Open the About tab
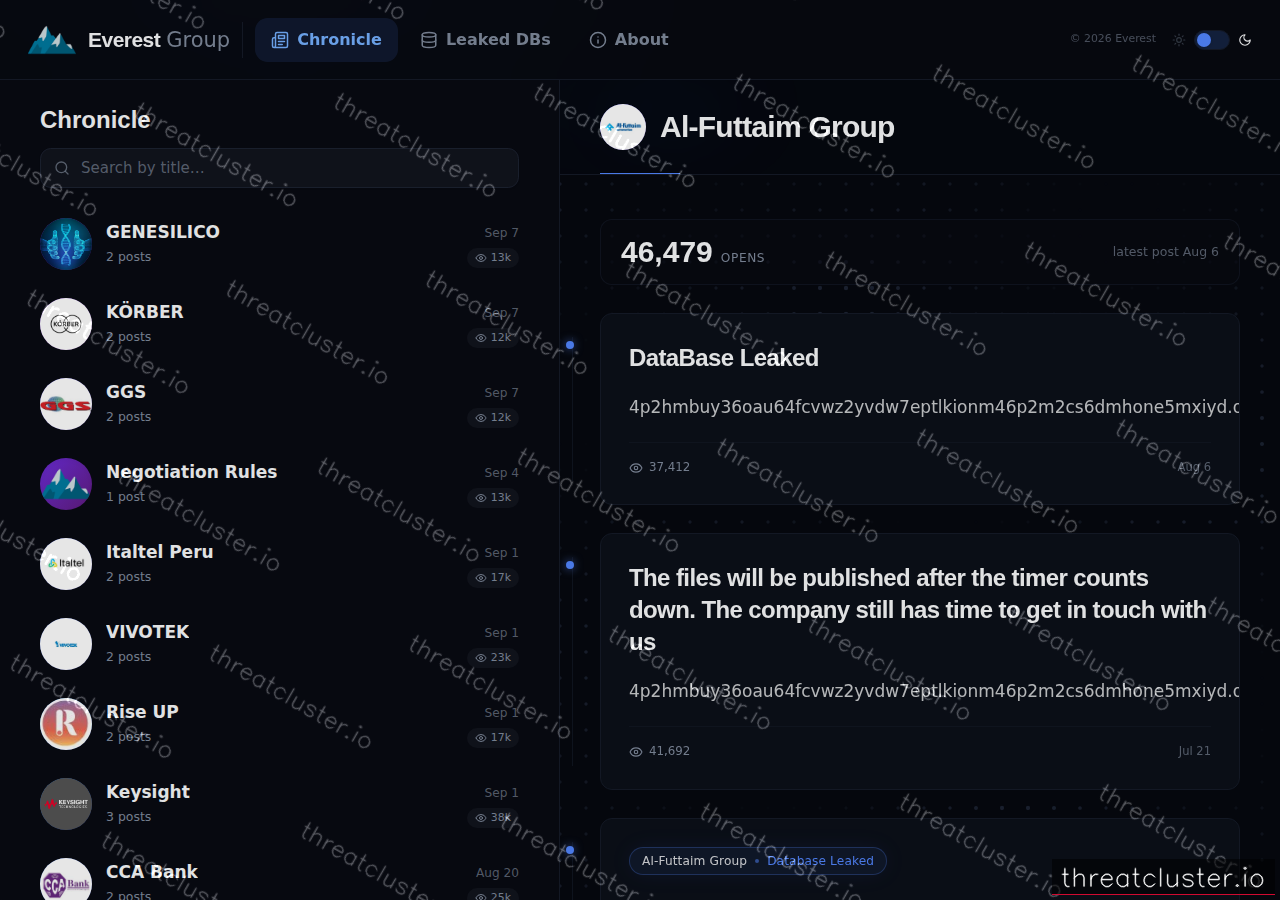Image resolution: width=1280 pixels, height=900 pixels. click(x=629, y=40)
